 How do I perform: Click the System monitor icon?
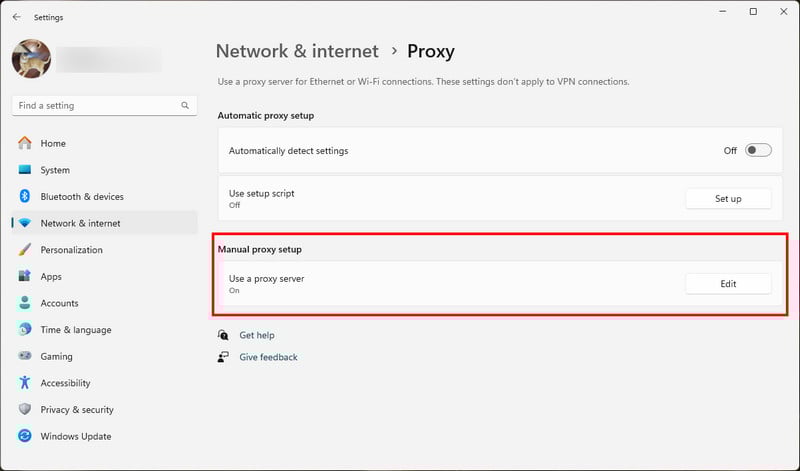[24, 169]
